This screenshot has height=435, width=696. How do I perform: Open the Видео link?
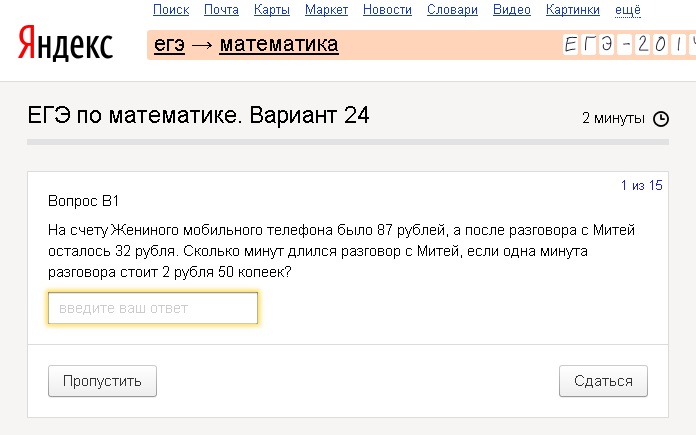[512, 10]
